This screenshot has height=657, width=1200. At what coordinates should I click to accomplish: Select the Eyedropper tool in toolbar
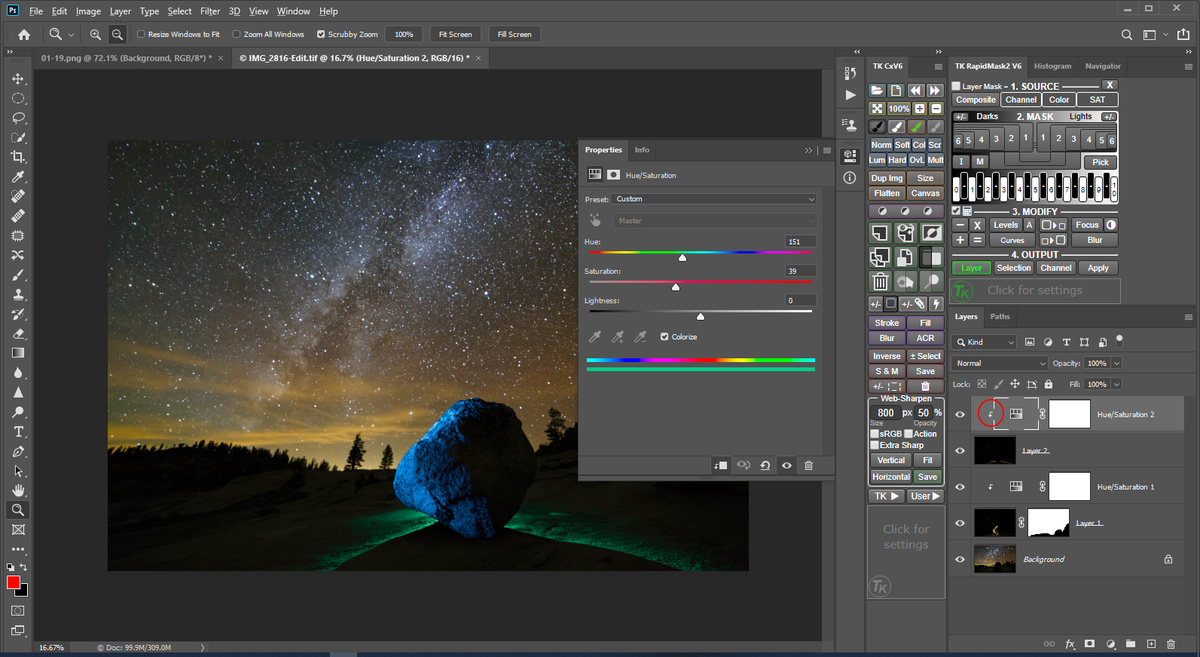point(18,177)
